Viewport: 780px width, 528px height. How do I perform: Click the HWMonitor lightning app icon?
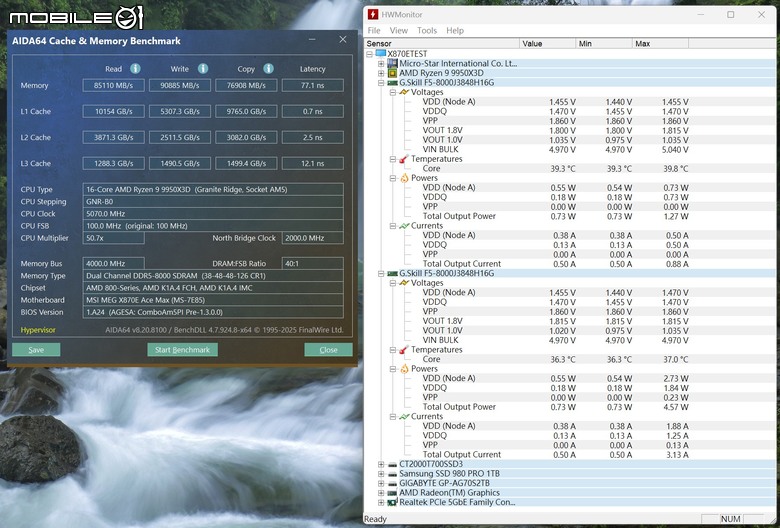pyautogui.click(x=373, y=14)
